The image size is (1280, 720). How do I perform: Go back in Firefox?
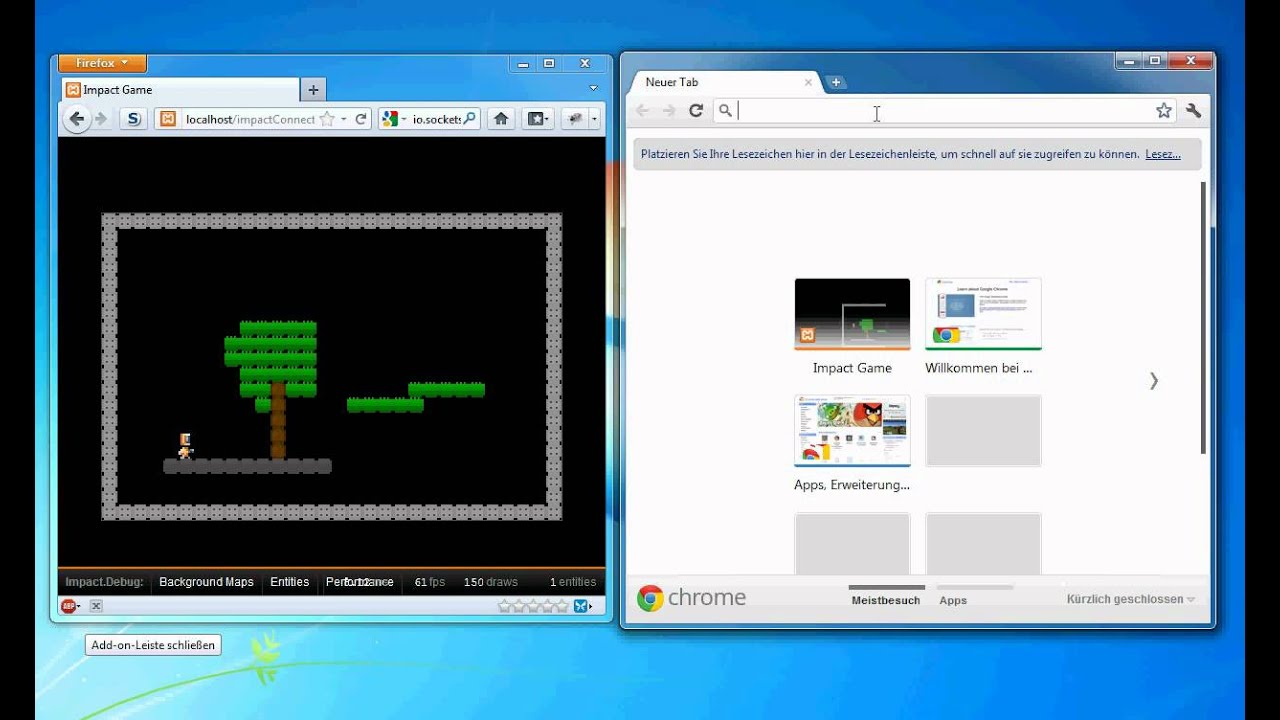click(x=77, y=119)
